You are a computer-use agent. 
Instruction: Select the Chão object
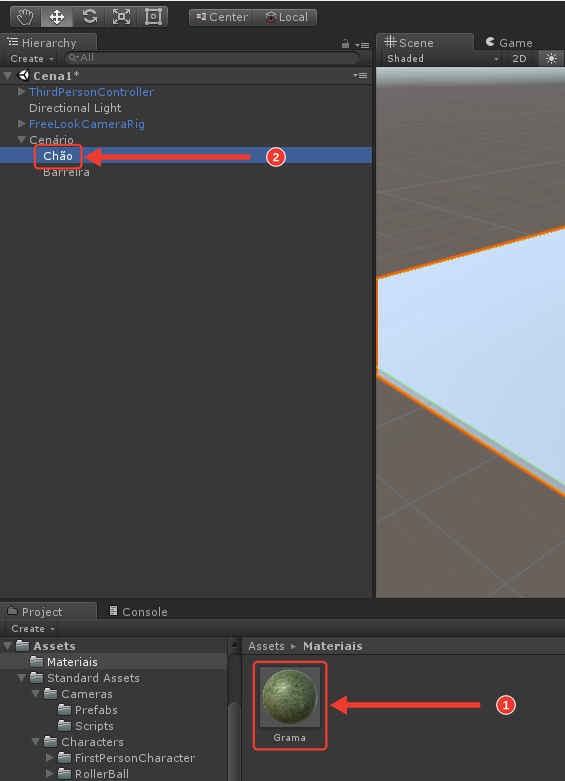[x=58, y=156]
